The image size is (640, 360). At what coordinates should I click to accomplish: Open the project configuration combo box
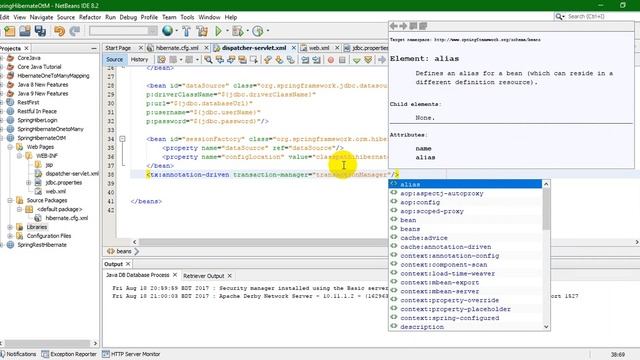(123, 31)
